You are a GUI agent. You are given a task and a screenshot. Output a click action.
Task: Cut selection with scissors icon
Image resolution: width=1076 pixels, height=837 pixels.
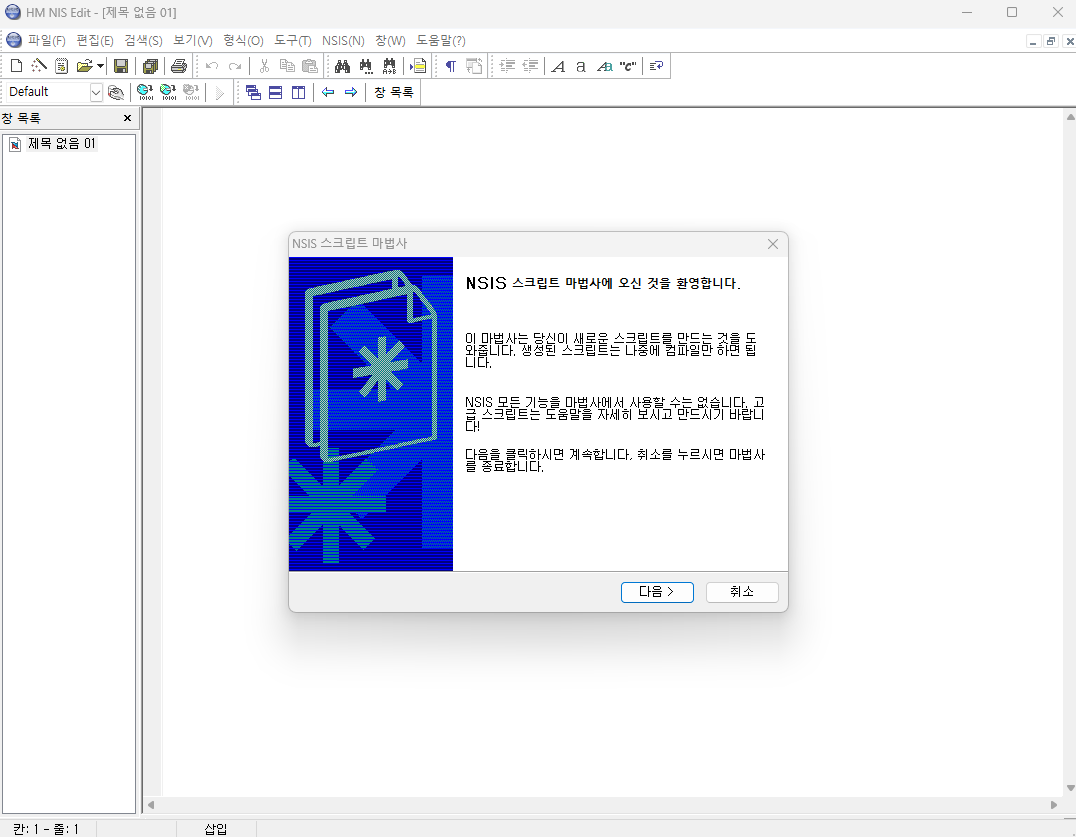click(x=264, y=66)
